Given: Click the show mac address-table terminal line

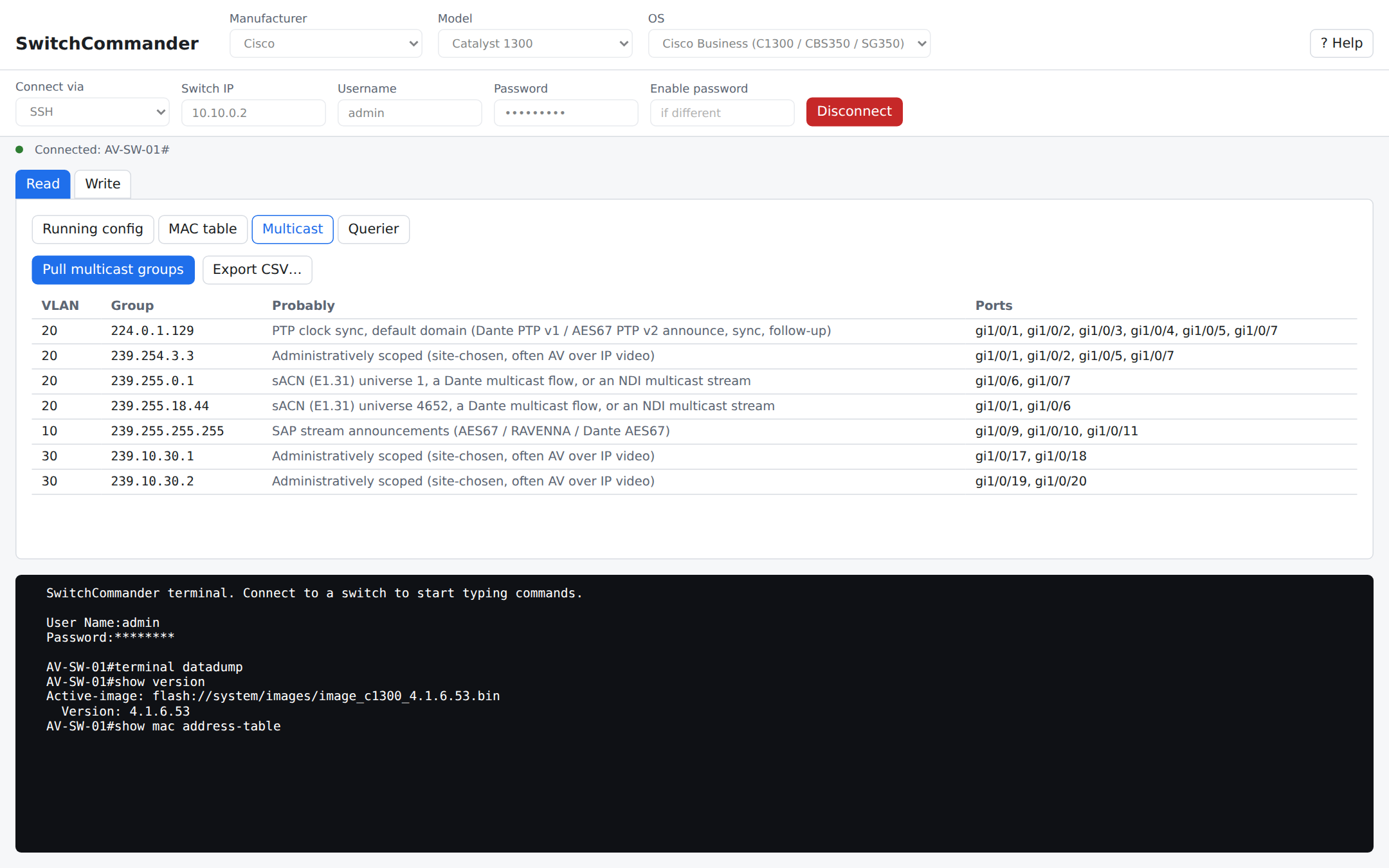Looking at the screenshot, I should [163, 726].
